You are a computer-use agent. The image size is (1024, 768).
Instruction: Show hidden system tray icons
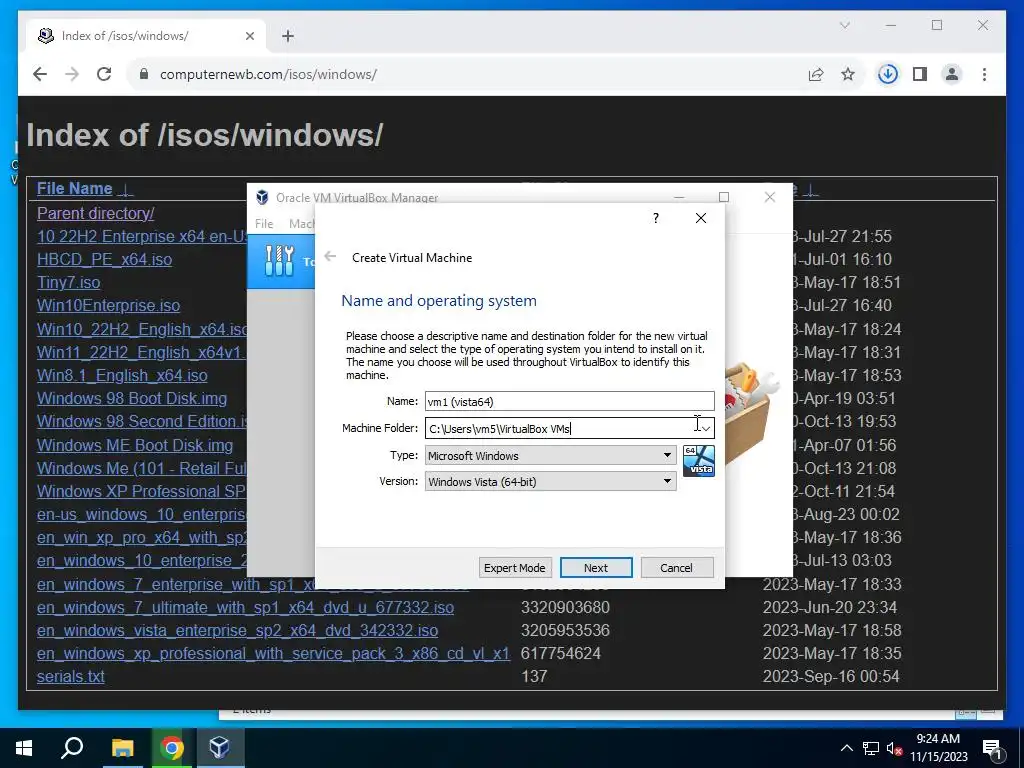(846, 748)
